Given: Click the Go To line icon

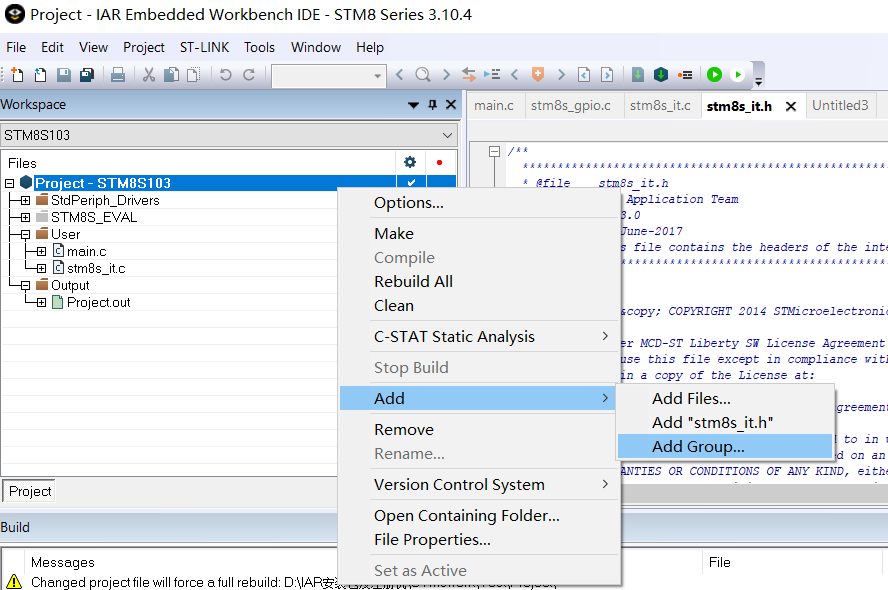Looking at the screenshot, I should coord(492,75).
